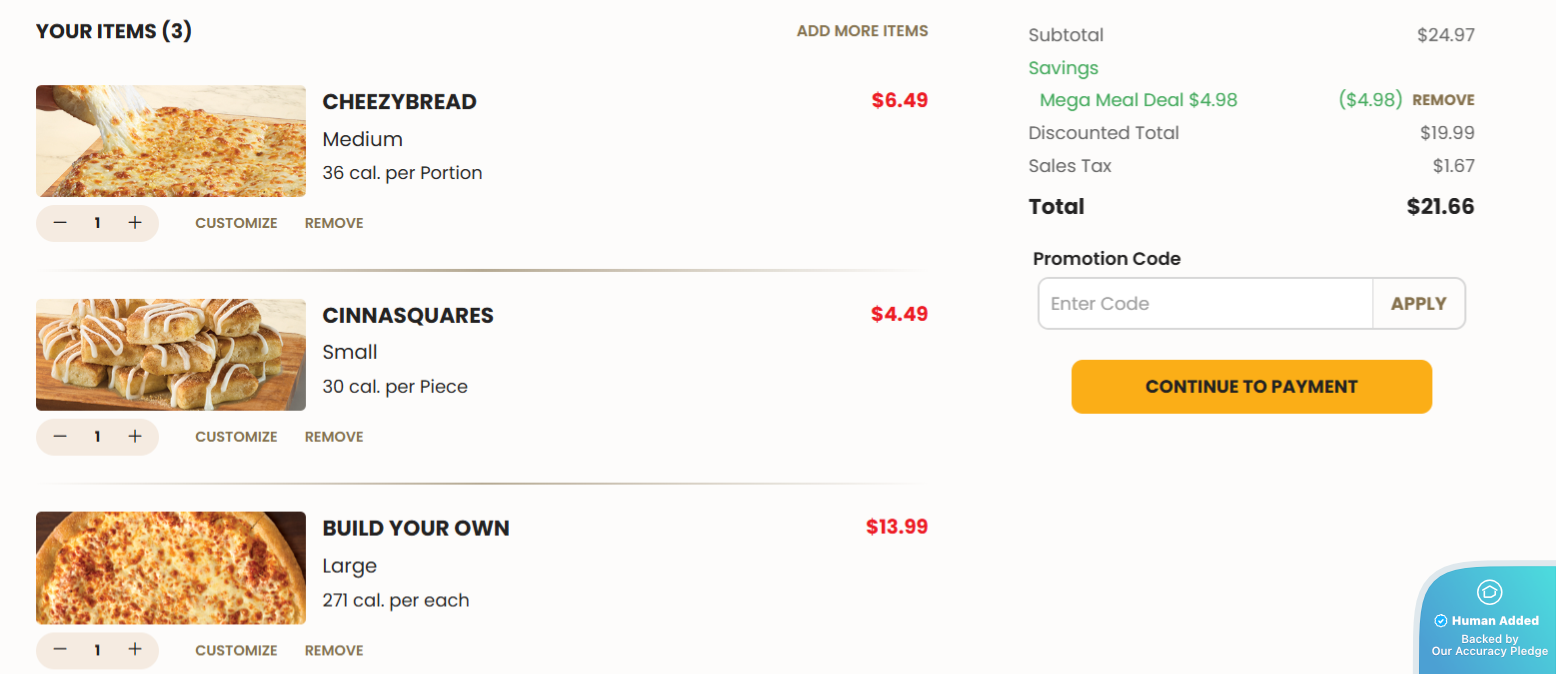Increase Cheezybread quantity with plus icon
This screenshot has width=1556, height=674.
pos(135,223)
